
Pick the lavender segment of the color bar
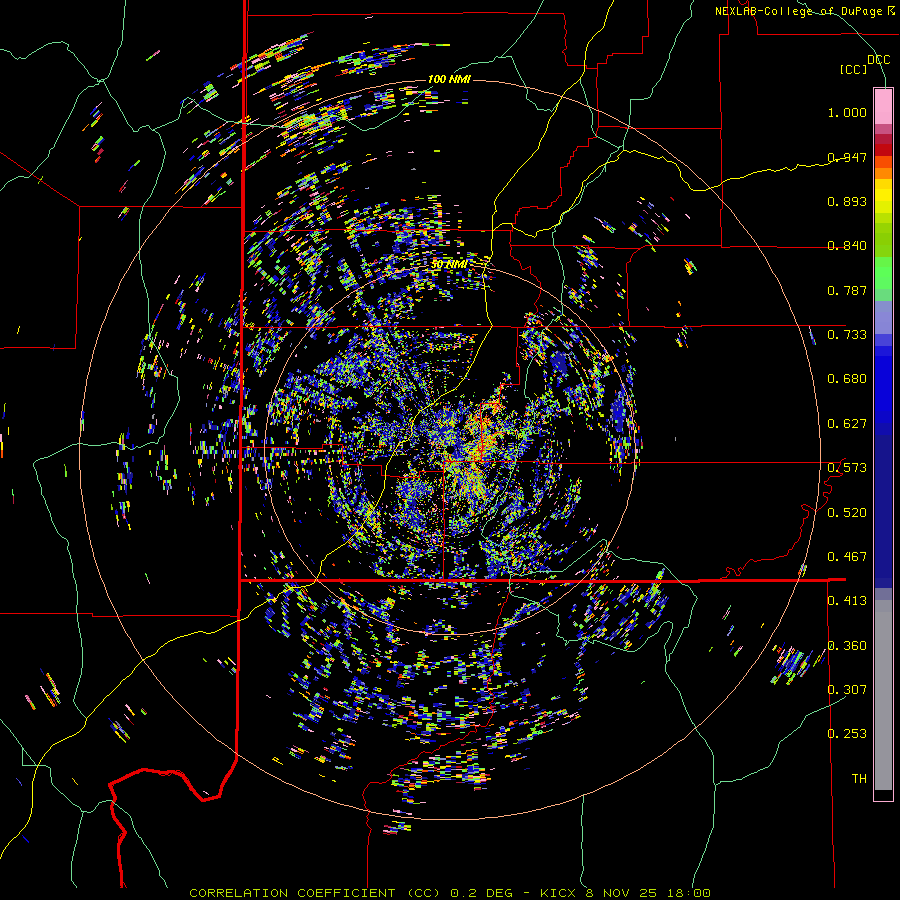[883, 317]
